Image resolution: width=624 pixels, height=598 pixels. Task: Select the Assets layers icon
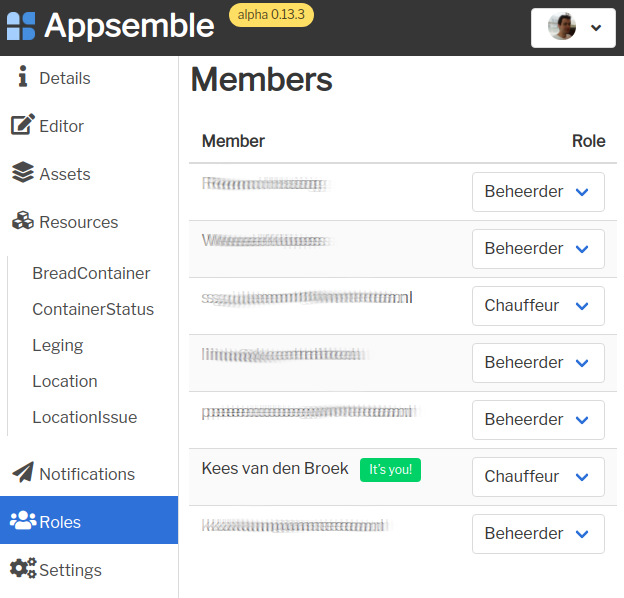coord(23,172)
